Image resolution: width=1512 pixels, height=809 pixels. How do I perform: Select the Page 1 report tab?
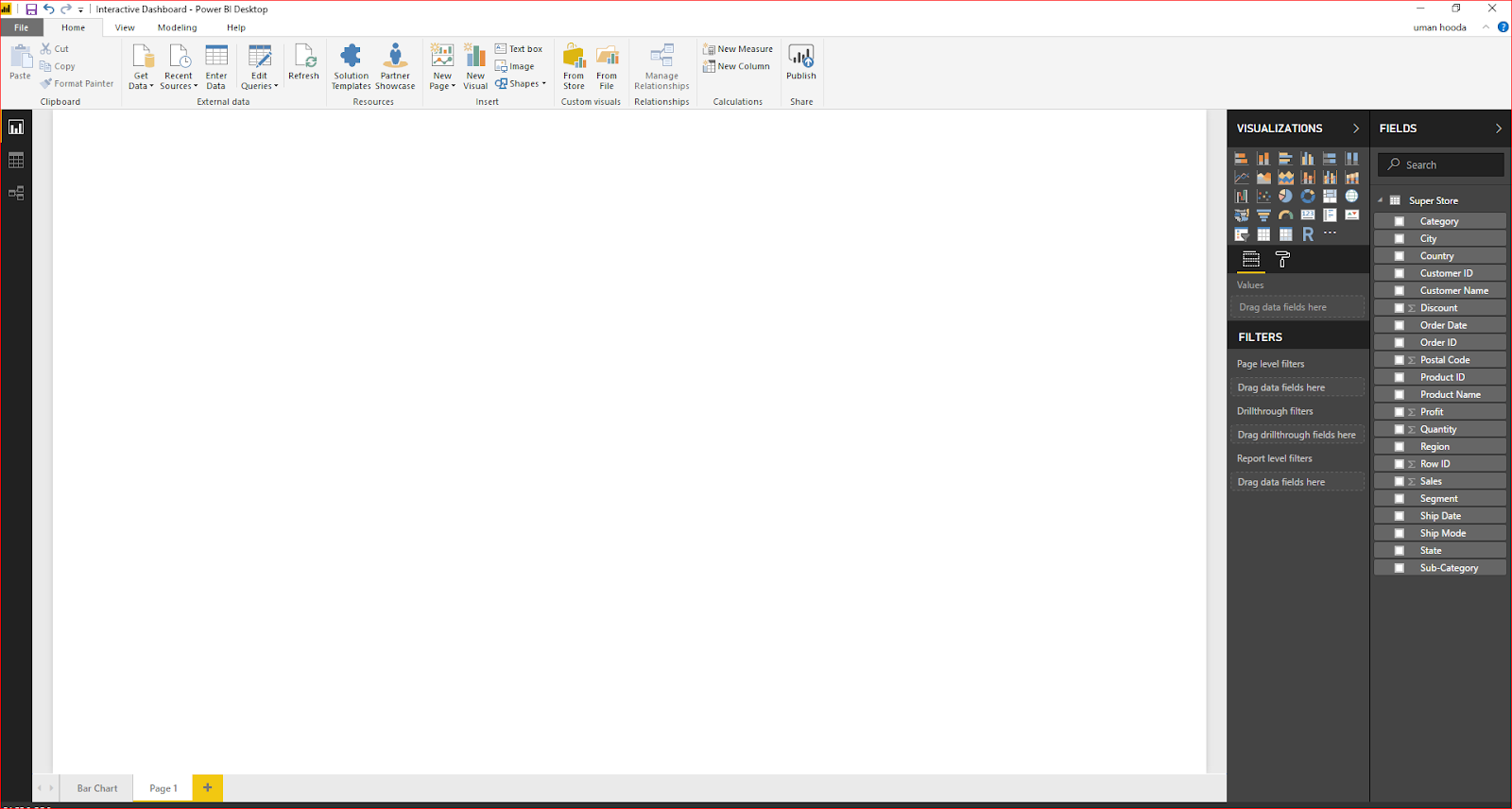pyautogui.click(x=163, y=788)
